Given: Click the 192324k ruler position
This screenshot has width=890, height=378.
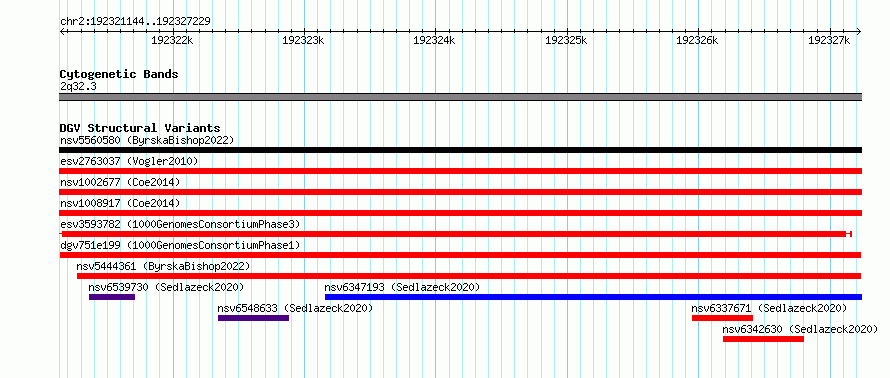Looking at the screenshot, I should pos(435,40).
